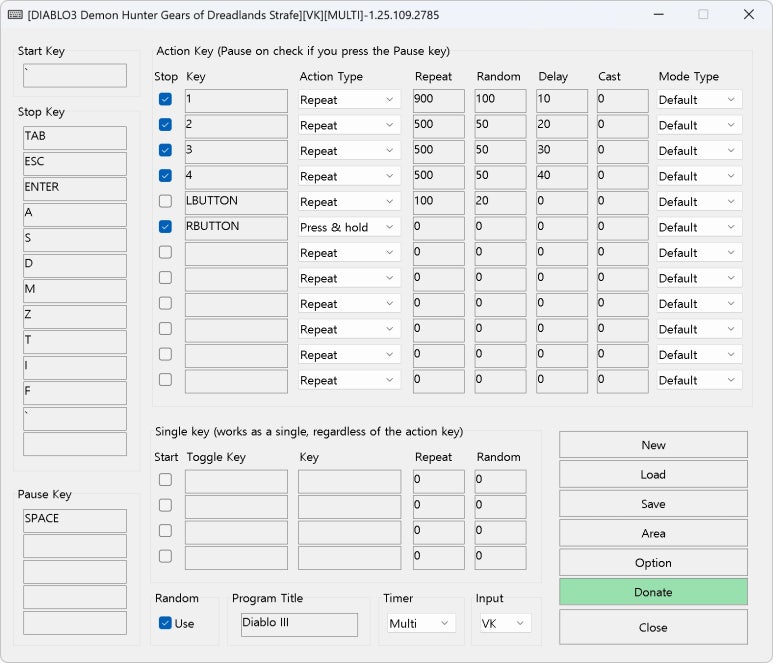773x663 pixels.
Task: Click the Delay field showing 40
Action: point(562,177)
